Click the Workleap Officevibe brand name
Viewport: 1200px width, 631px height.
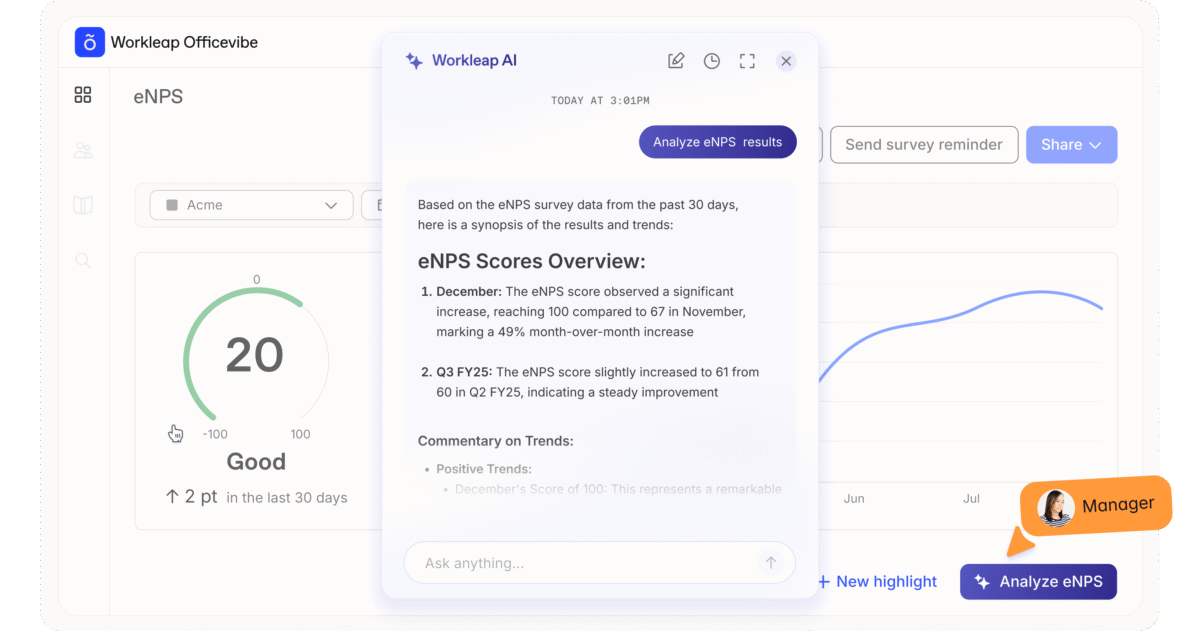click(184, 42)
